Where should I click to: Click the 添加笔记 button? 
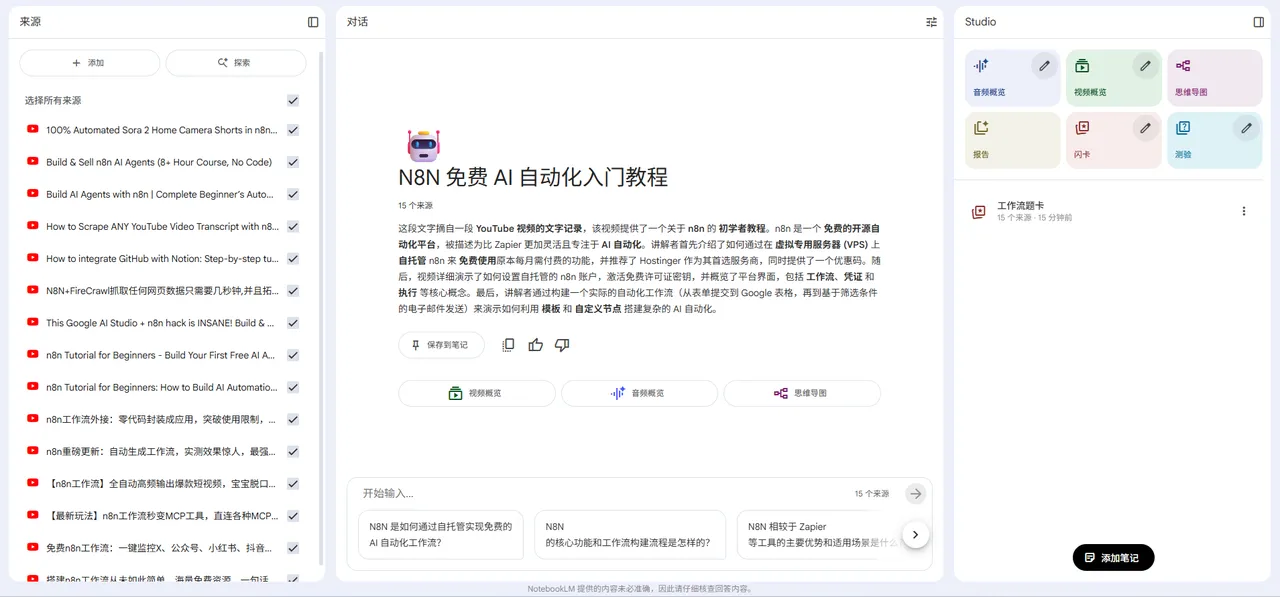(1113, 558)
